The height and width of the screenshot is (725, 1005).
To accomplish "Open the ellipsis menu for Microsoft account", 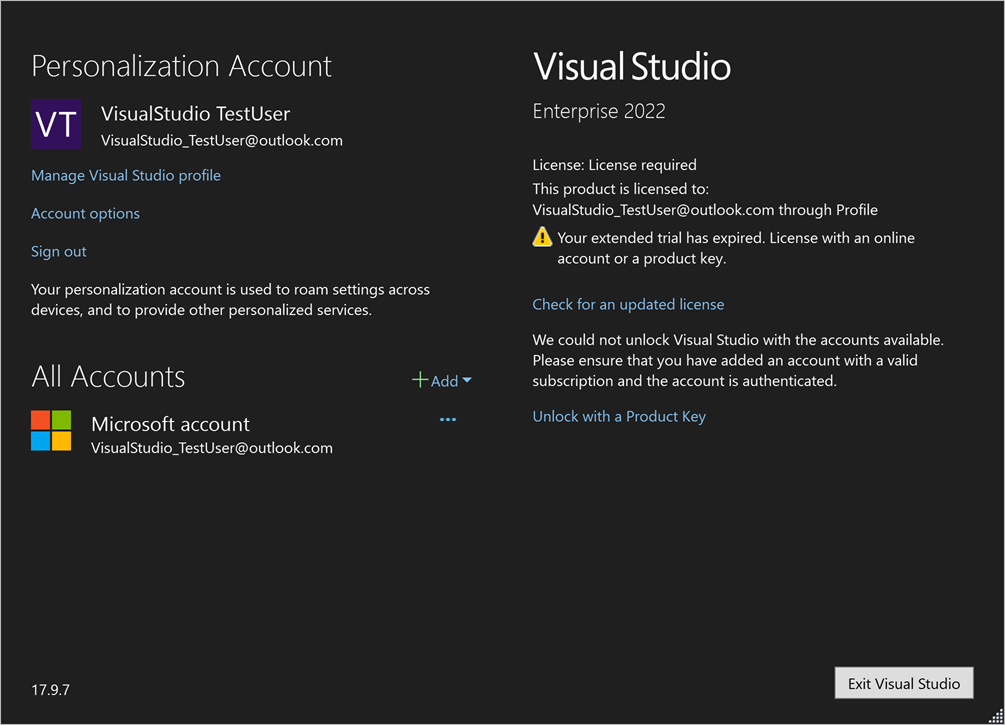I will click(x=447, y=419).
